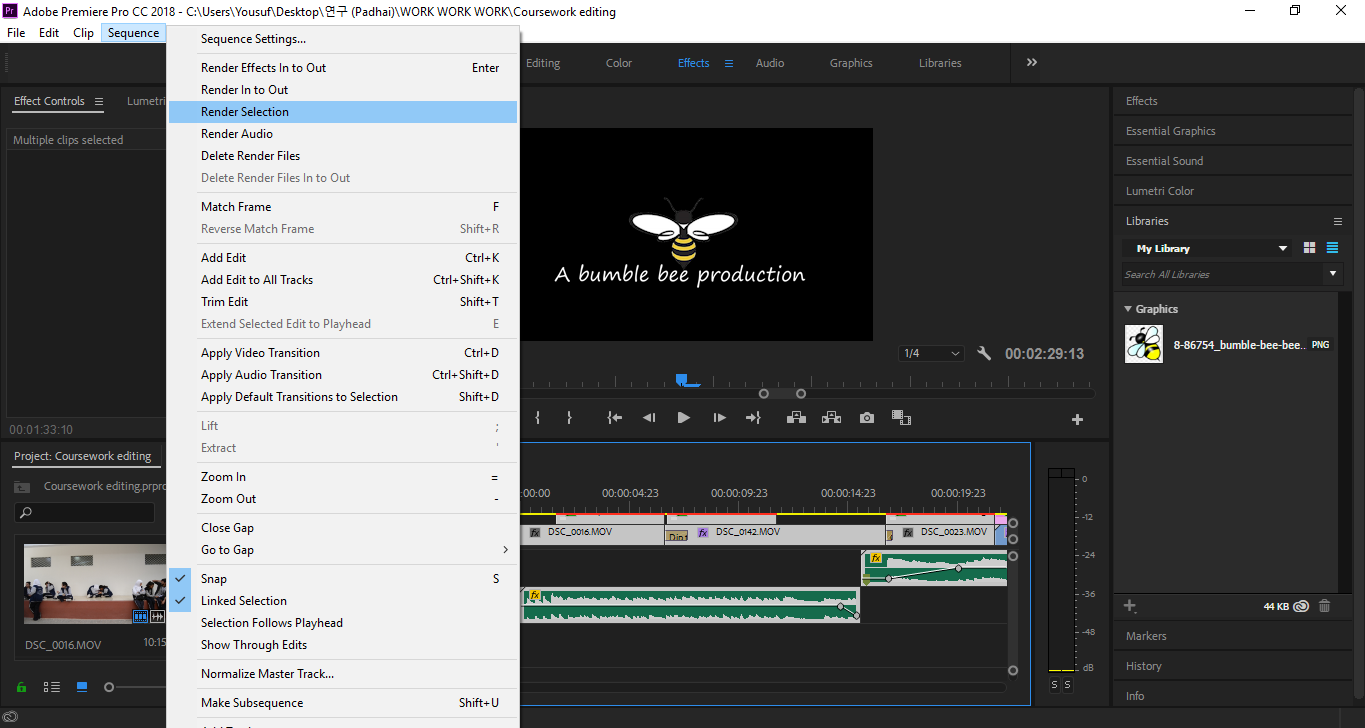The width and height of the screenshot is (1365, 728).
Task: Navigate up with the project folder icon
Action: point(22,487)
